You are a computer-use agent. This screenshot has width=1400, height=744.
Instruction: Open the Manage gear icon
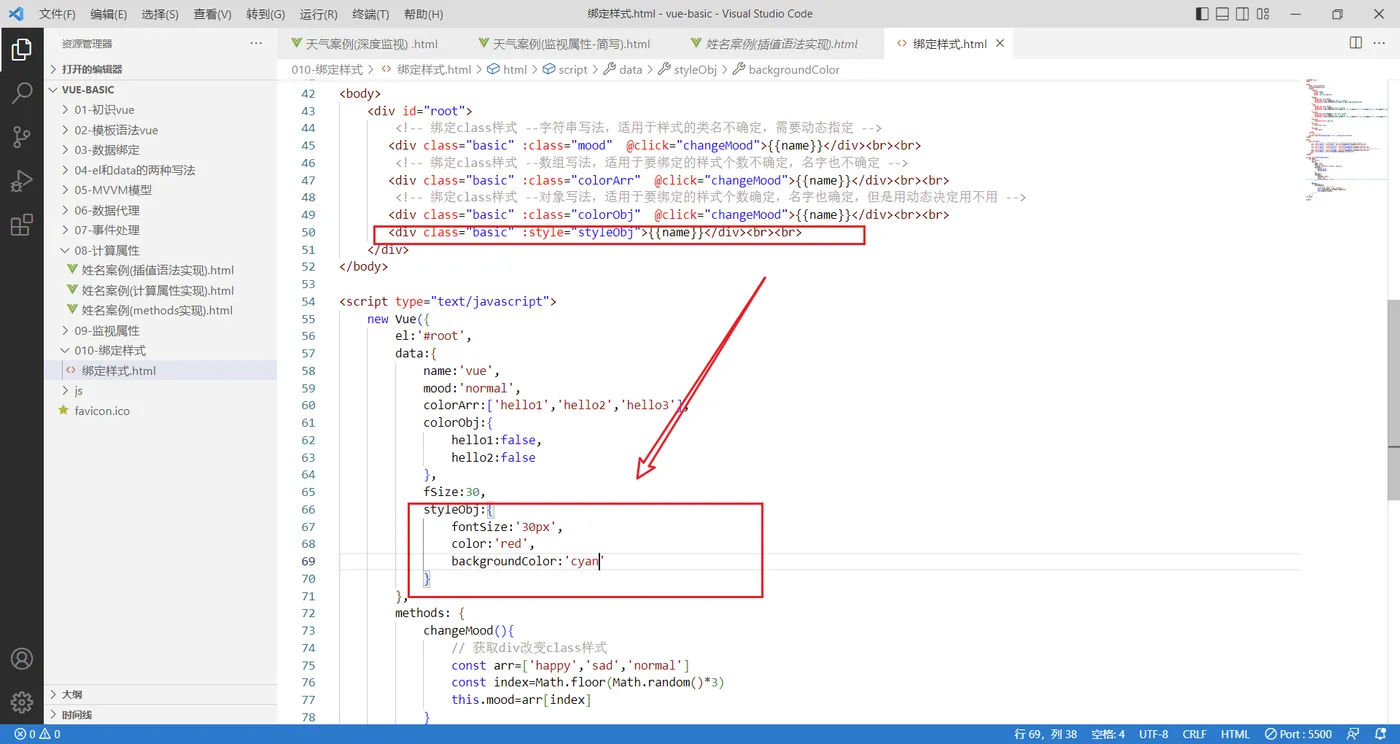click(x=21, y=703)
